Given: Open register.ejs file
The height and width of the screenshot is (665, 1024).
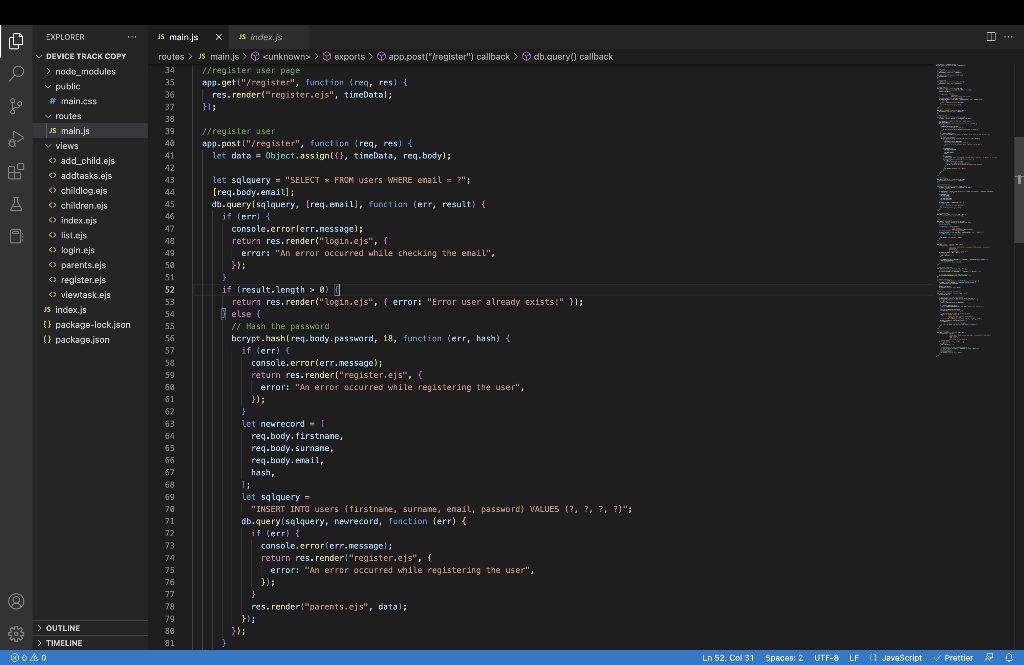Looking at the screenshot, I should (x=91, y=280).
